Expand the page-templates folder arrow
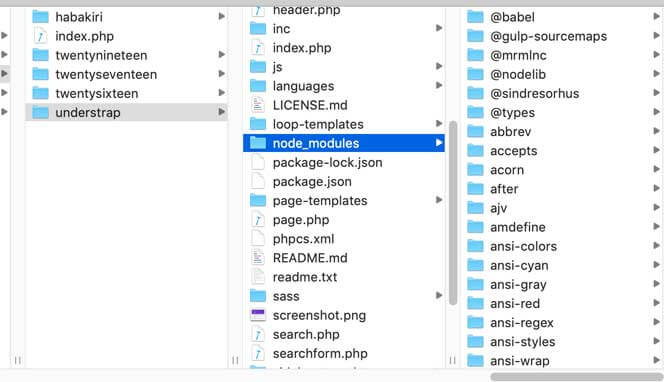The width and height of the screenshot is (664, 382). click(x=439, y=200)
